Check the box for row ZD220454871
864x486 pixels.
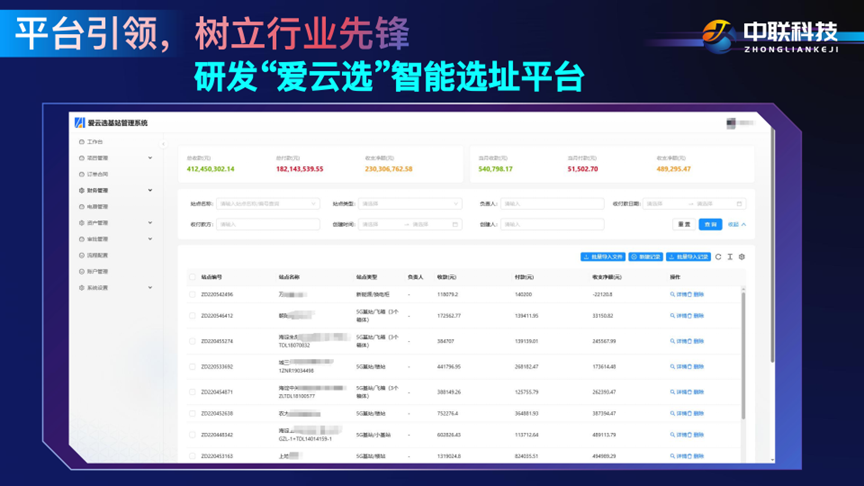click(192, 392)
